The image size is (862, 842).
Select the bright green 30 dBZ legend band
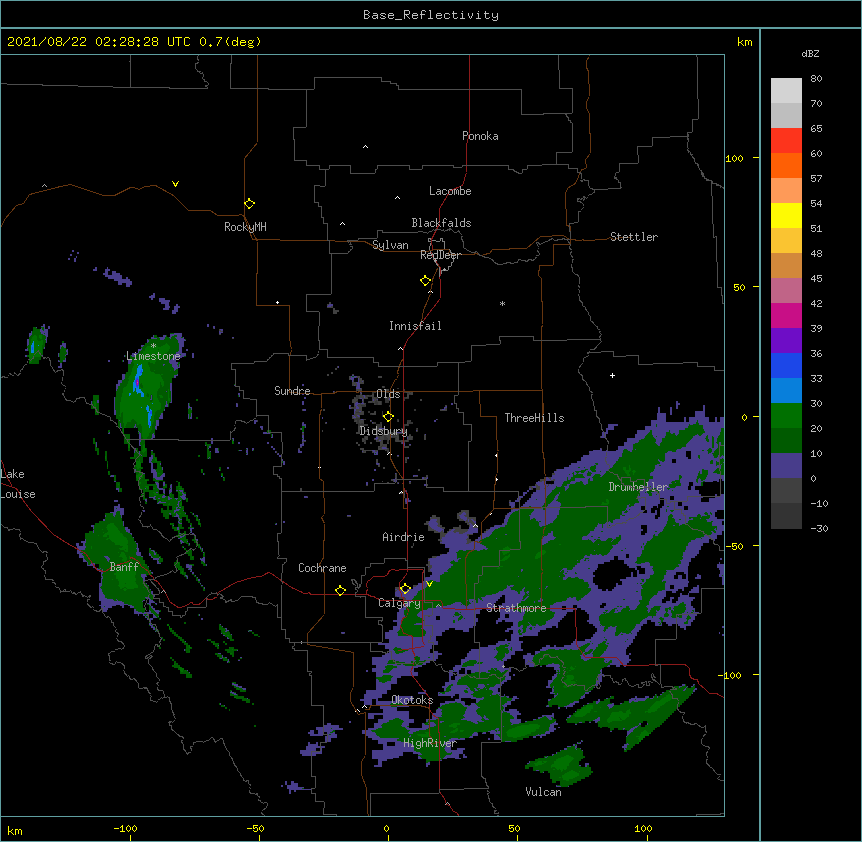786,416
